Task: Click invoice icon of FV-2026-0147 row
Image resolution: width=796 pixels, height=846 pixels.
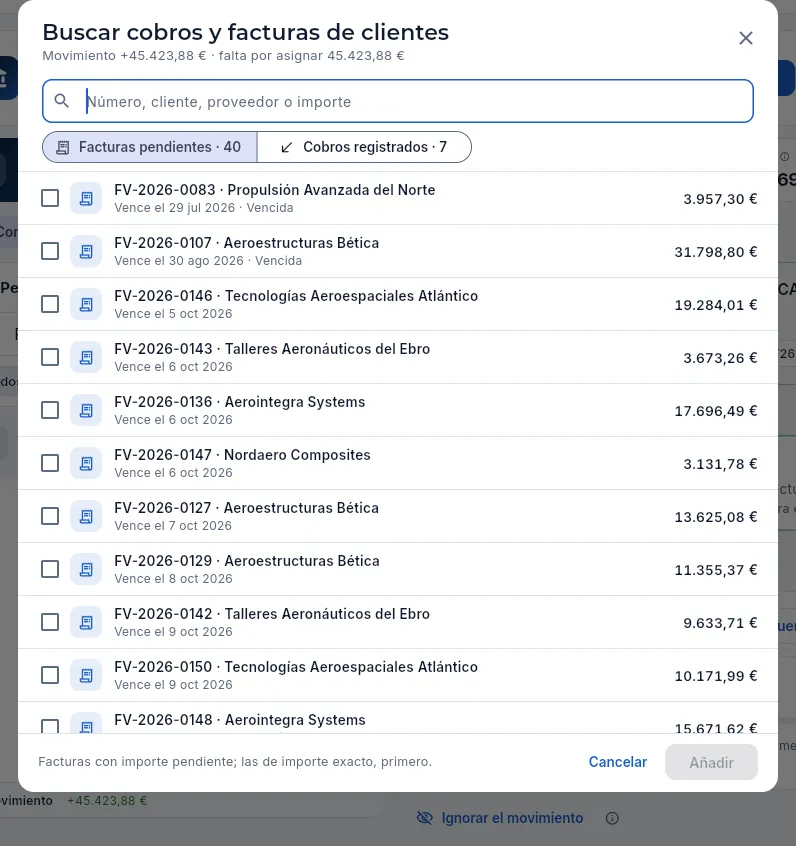Action: (86, 463)
